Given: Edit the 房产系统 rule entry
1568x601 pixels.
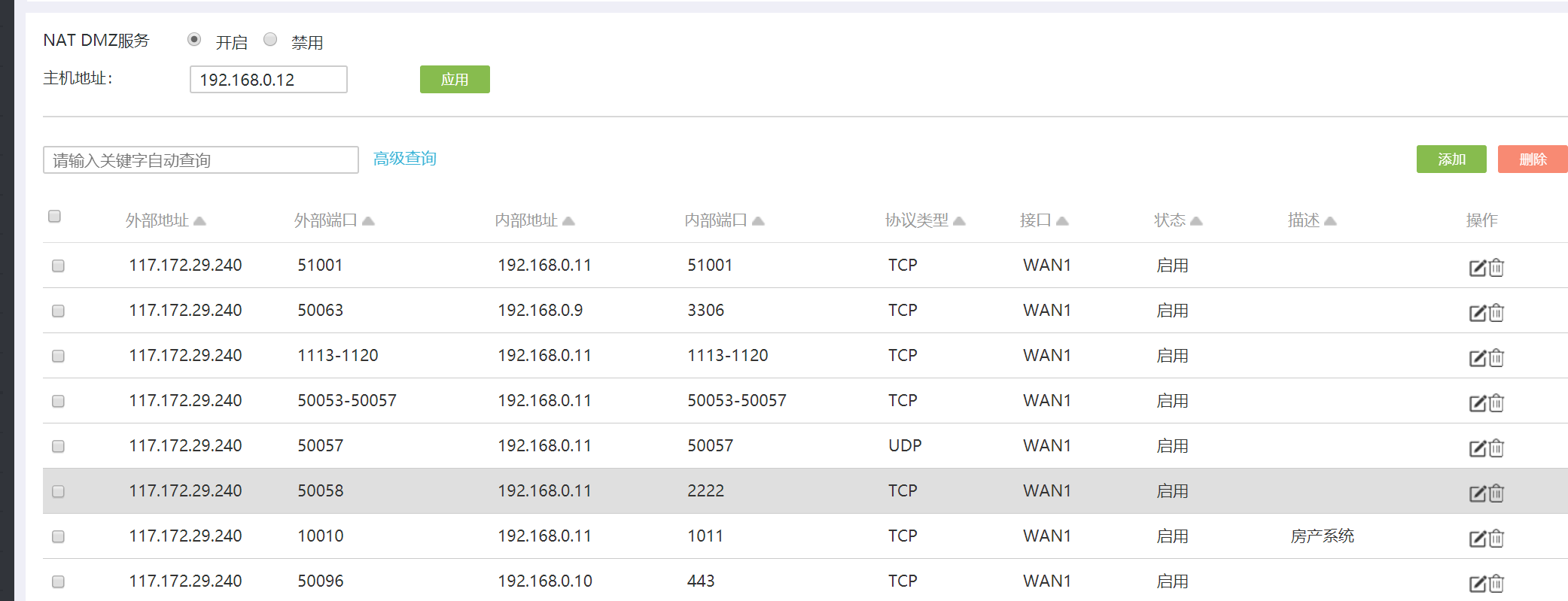Looking at the screenshot, I should [1477, 539].
